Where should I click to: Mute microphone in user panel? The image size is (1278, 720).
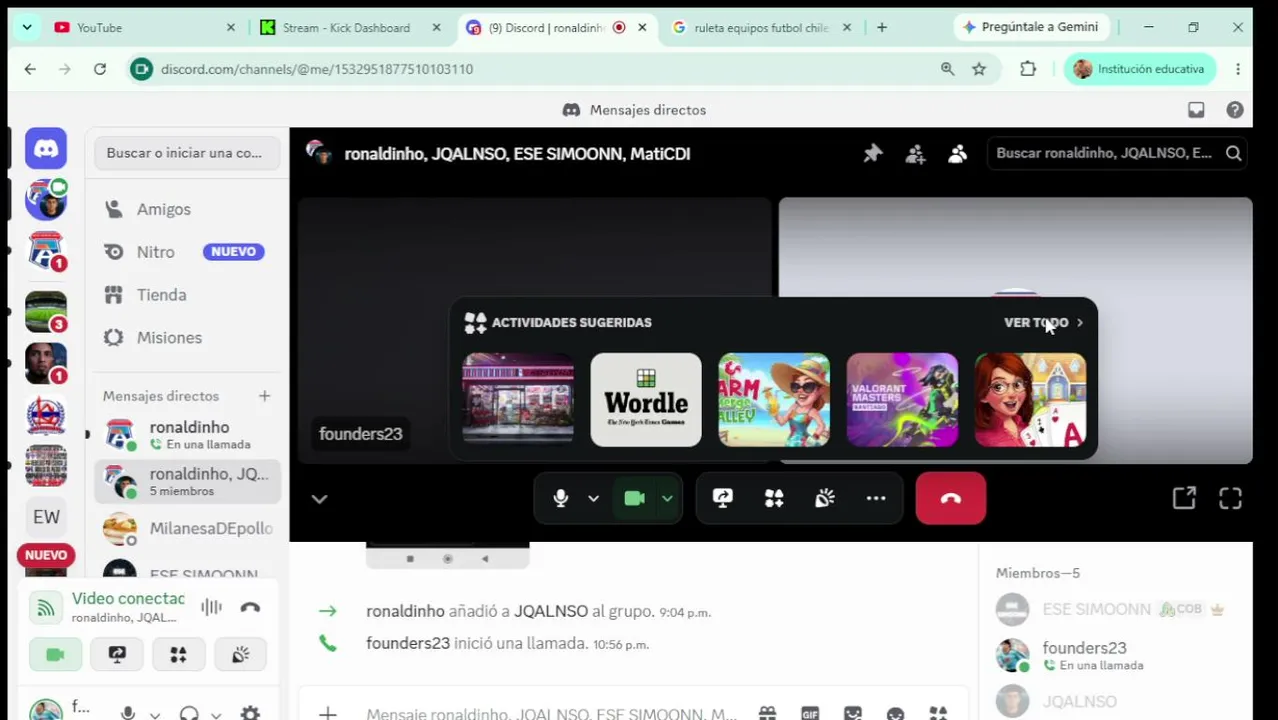click(x=127, y=713)
